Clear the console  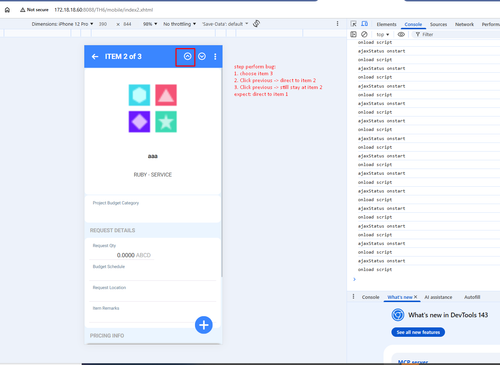(364, 34)
